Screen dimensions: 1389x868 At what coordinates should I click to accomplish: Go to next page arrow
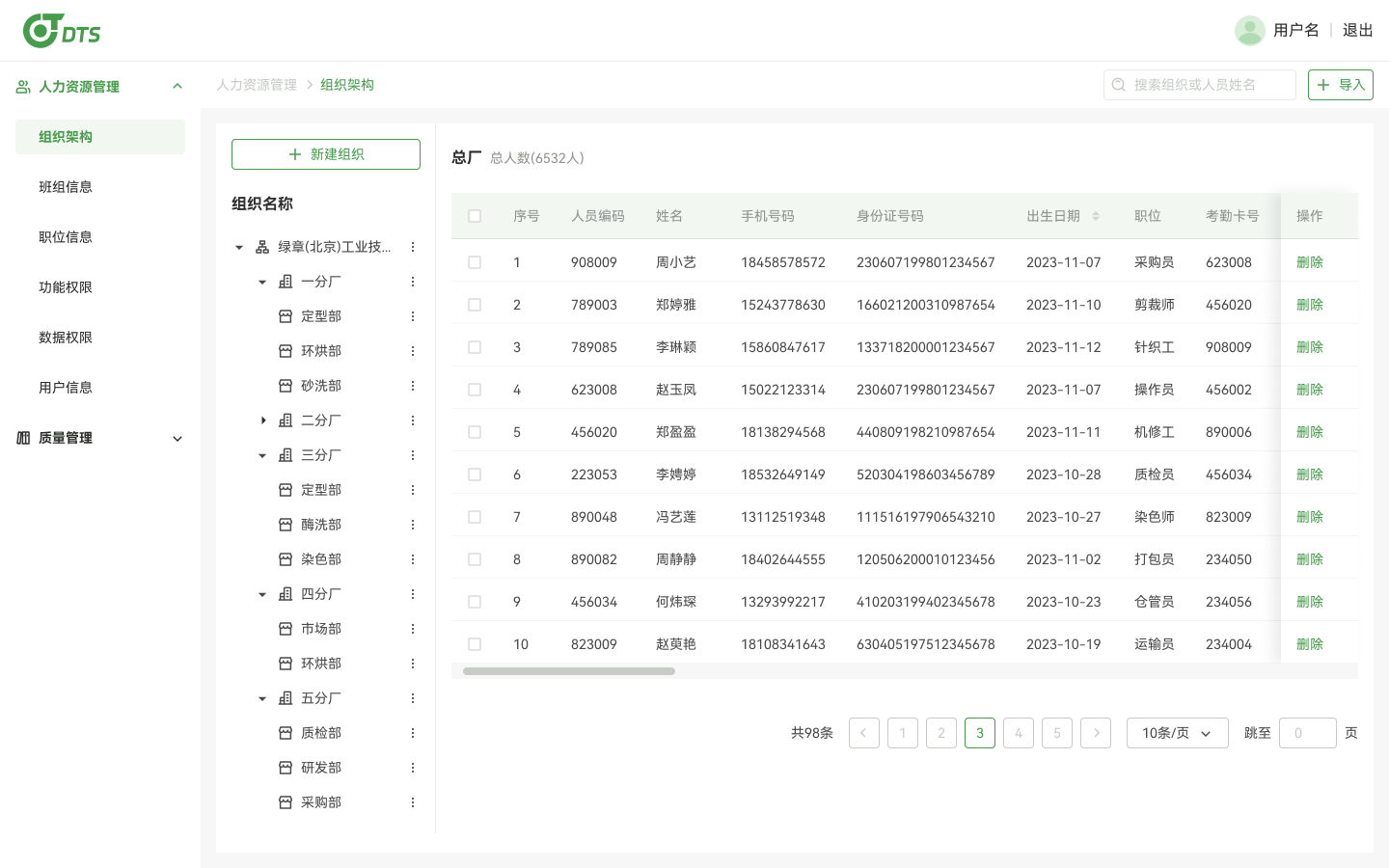pyautogui.click(x=1096, y=733)
